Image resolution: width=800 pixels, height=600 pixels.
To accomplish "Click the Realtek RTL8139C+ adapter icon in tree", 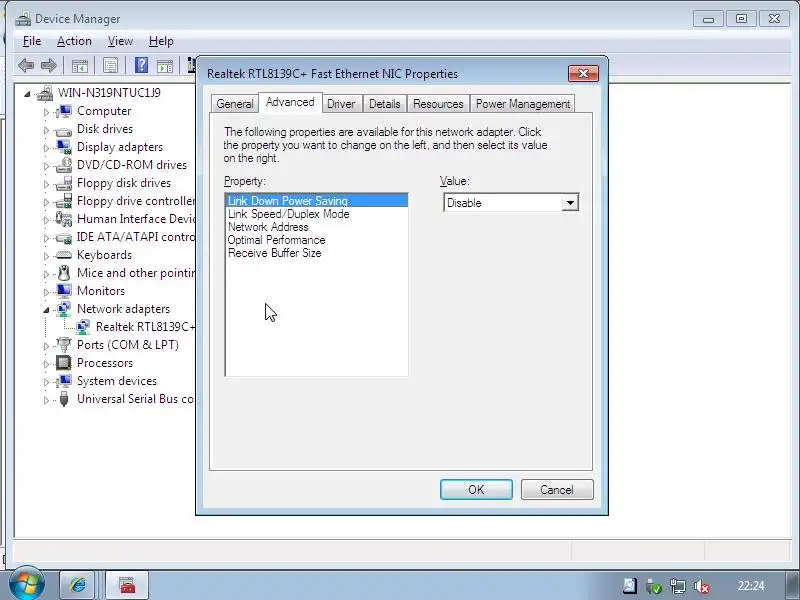I will [x=83, y=327].
